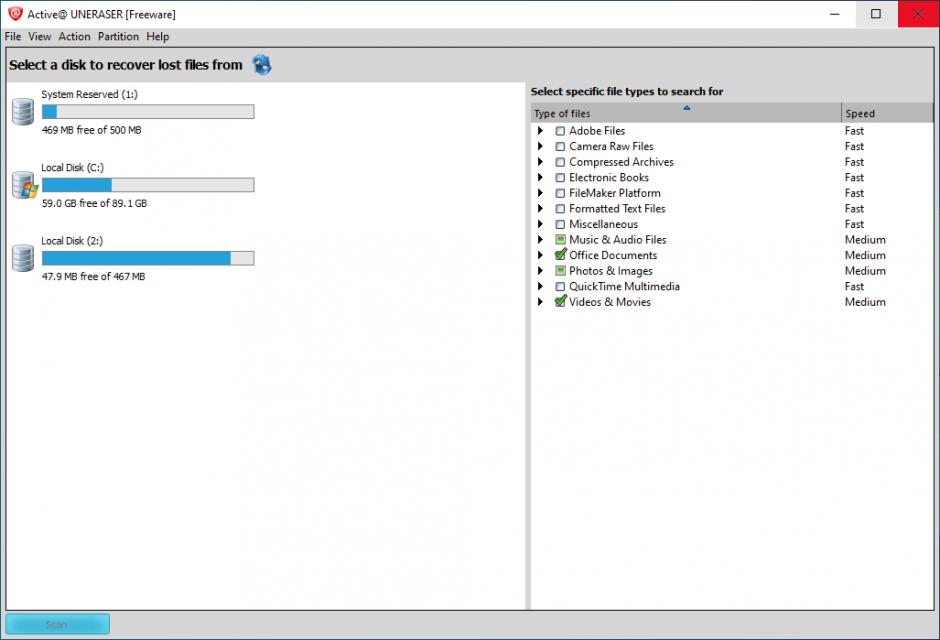Click "47.9 MB free of 467 MB" text

coord(94,276)
